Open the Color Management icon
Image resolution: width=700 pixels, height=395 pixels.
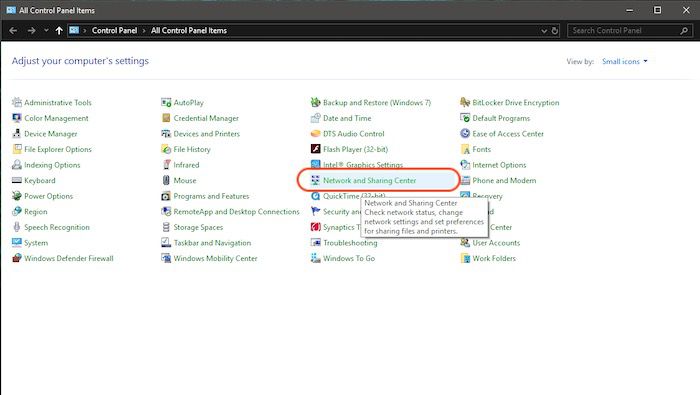17,118
